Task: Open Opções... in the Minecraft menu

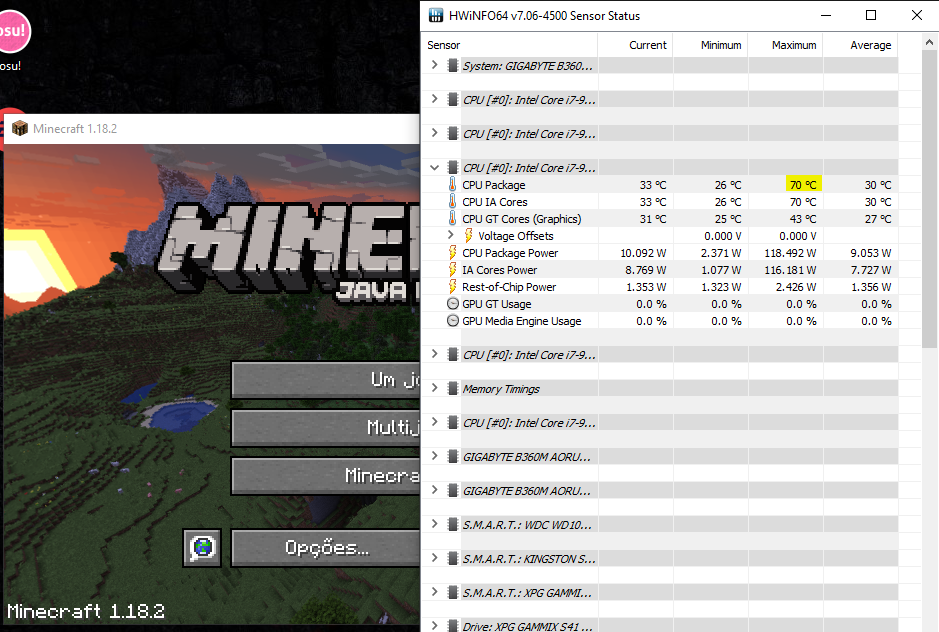Action: 326,548
